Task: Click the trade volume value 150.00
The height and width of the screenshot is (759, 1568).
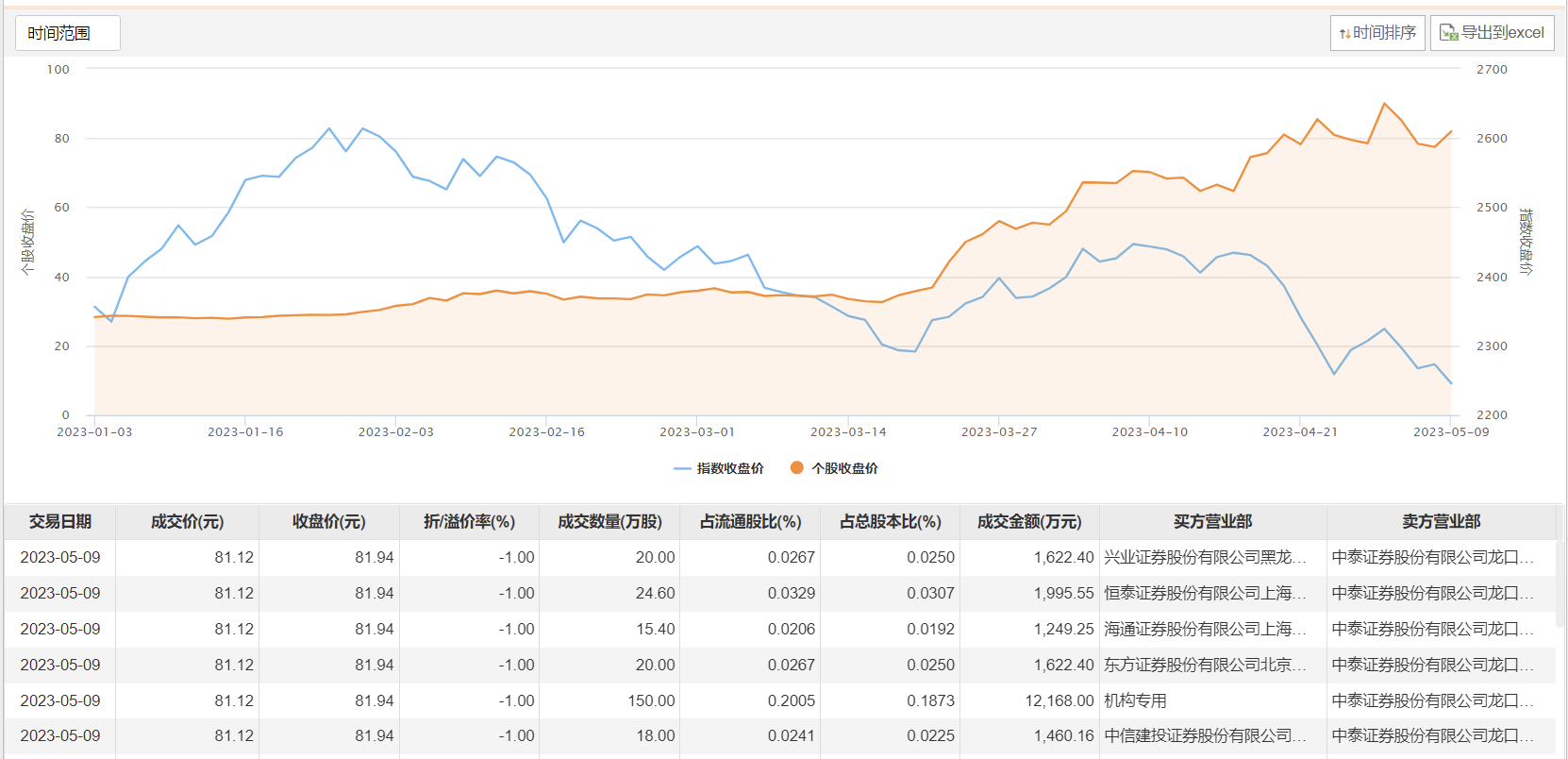Action: (x=651, y=701)
